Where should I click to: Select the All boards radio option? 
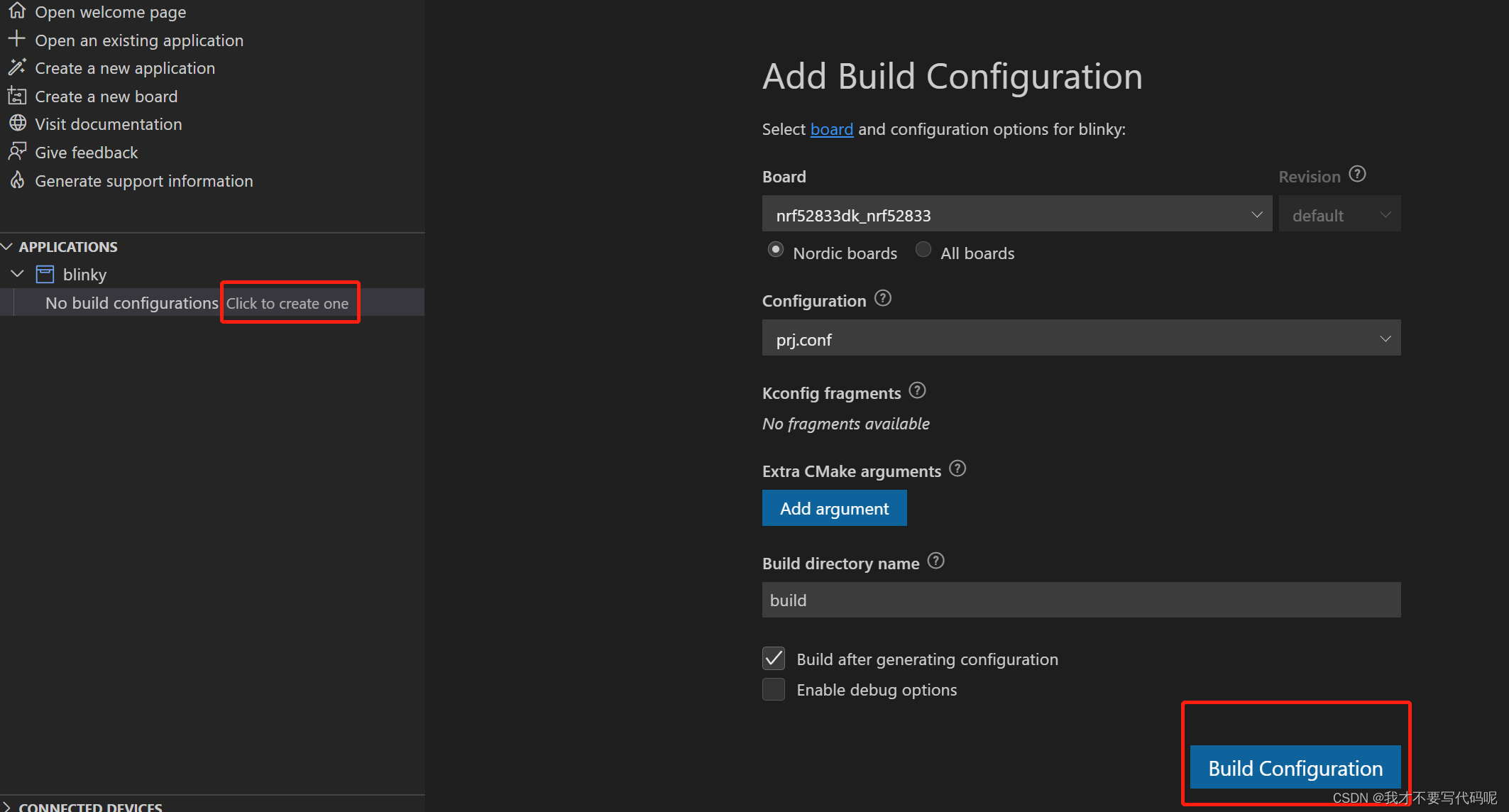point(923,250)
